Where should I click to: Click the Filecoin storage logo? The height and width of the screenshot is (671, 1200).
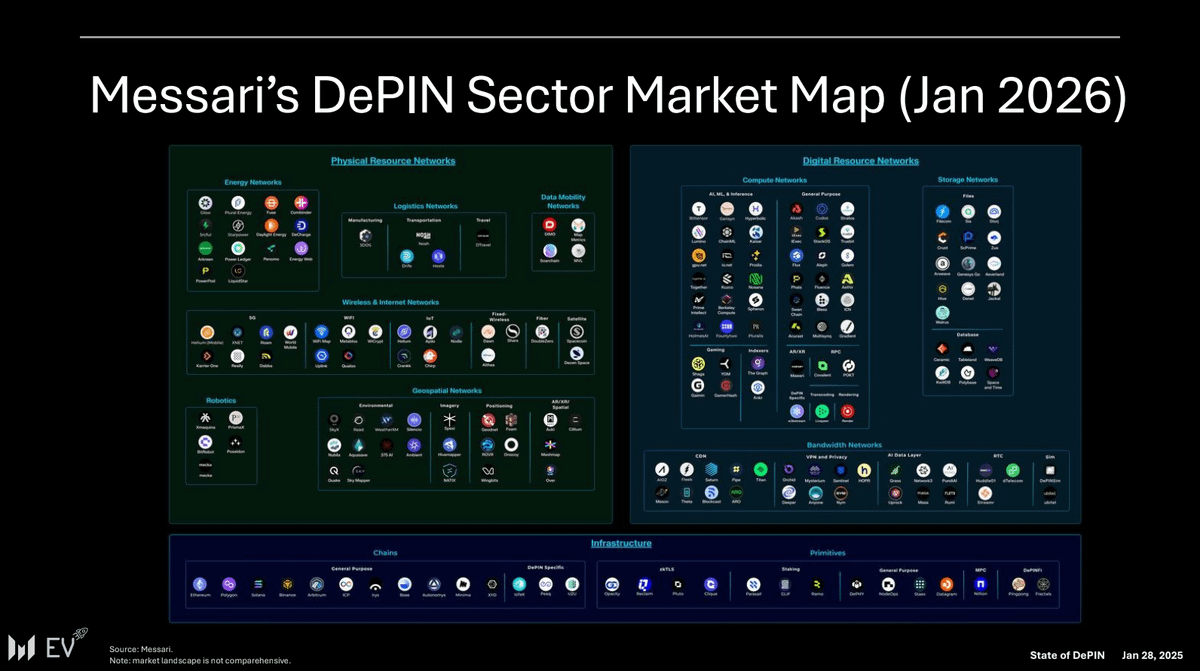point(942,212)
